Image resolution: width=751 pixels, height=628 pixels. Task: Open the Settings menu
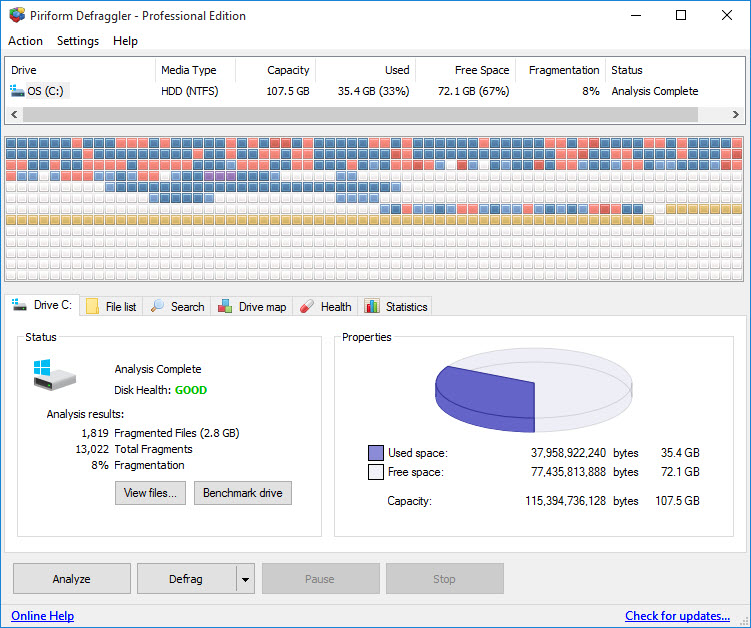pyautogui.click(x=78, y=41)
